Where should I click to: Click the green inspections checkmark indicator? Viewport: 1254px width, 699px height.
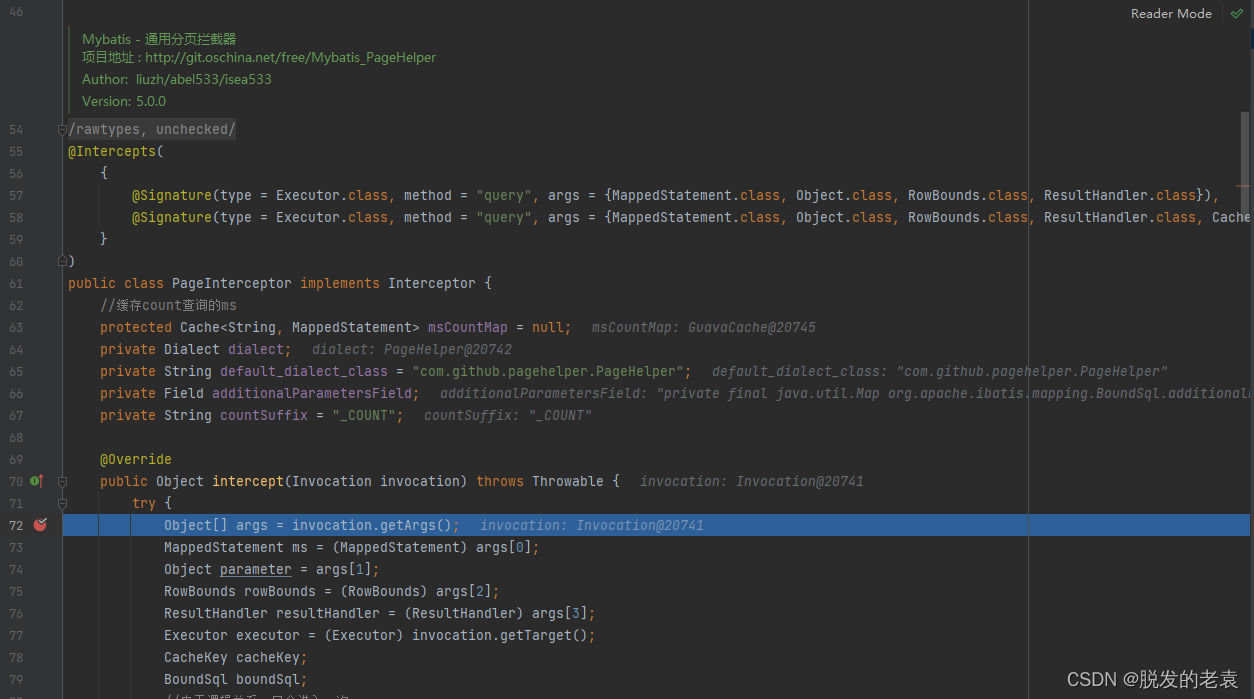pyautogui.click(x=1237, y=13)
